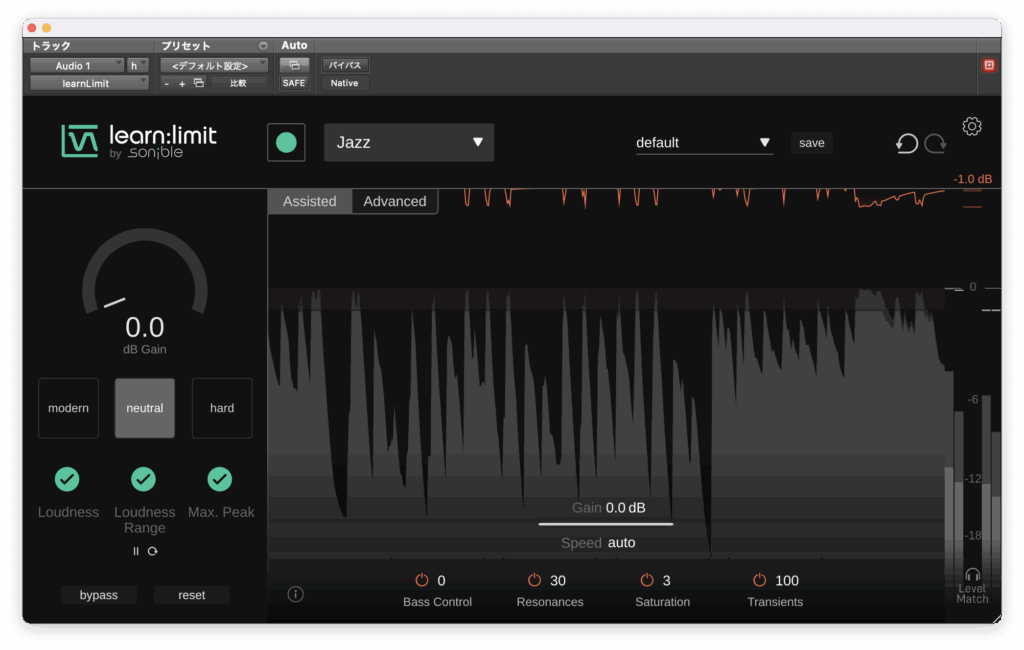Screen dimensions: 1024x650
Task: Click the 0 threshold marker on meter
Action: click(972, 287)
